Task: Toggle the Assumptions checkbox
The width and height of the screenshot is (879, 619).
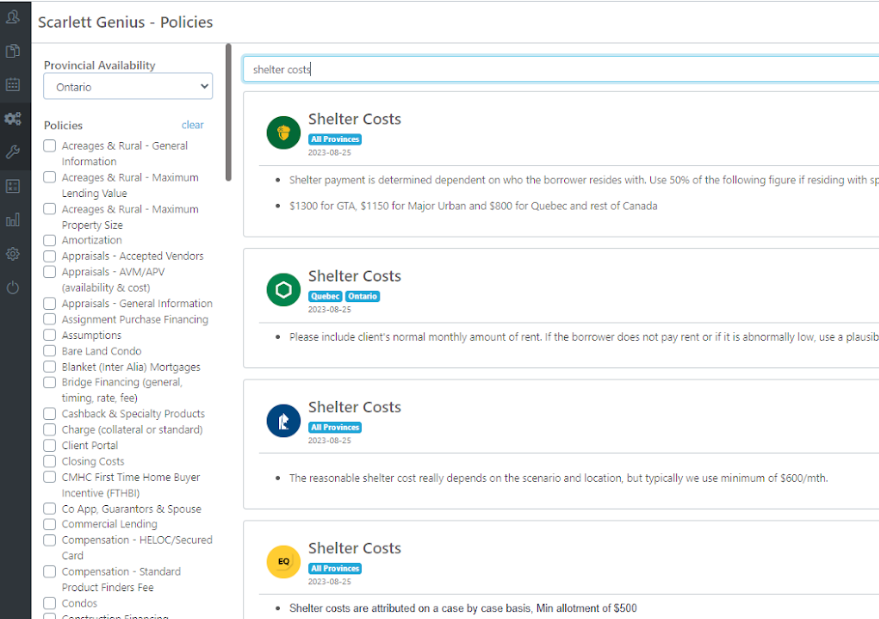Action: point(50,335)
